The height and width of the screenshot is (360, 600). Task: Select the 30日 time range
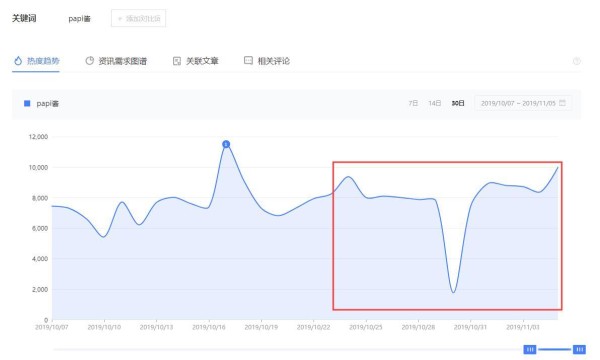(458, 103)
